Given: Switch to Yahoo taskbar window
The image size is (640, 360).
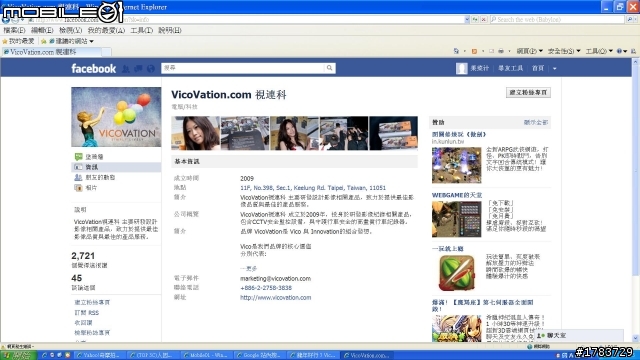Looking at the screenshot, I should 100,355.
